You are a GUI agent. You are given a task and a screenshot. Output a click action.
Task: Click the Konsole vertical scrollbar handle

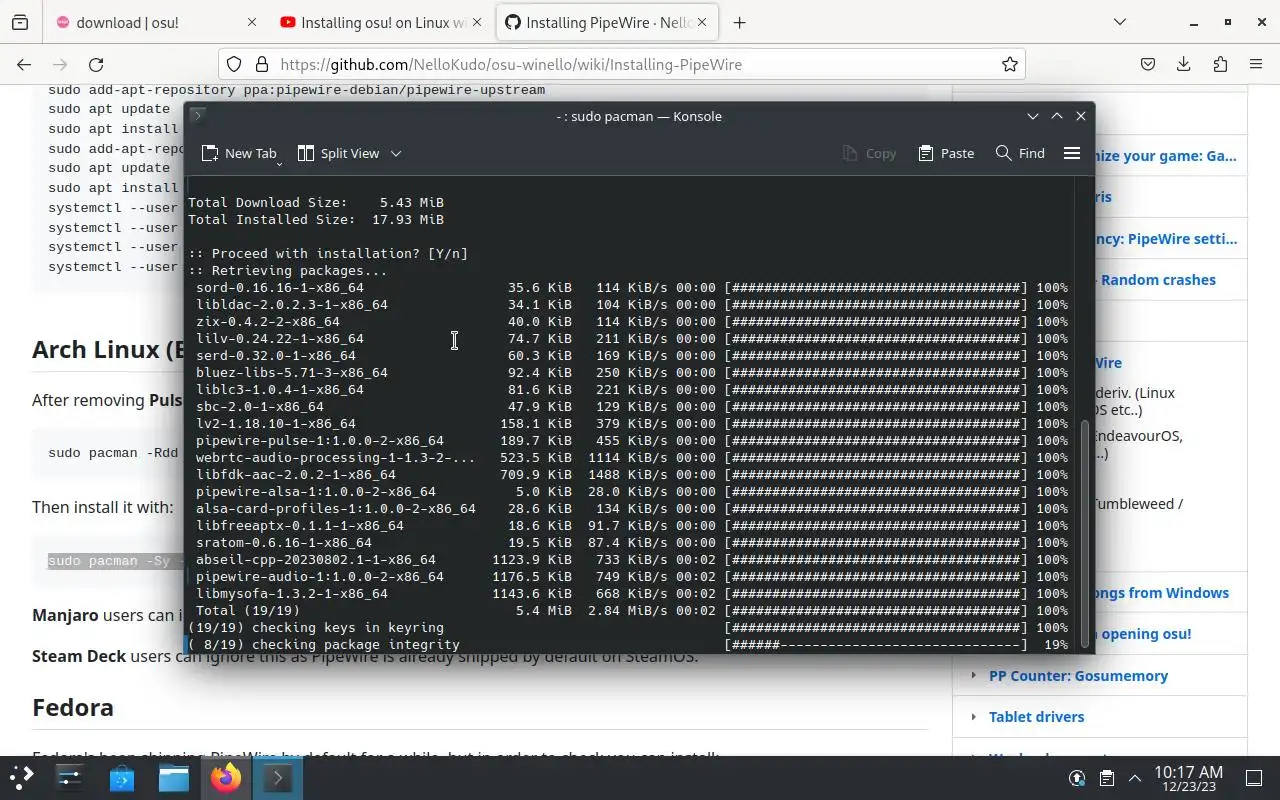(1086, 532)
